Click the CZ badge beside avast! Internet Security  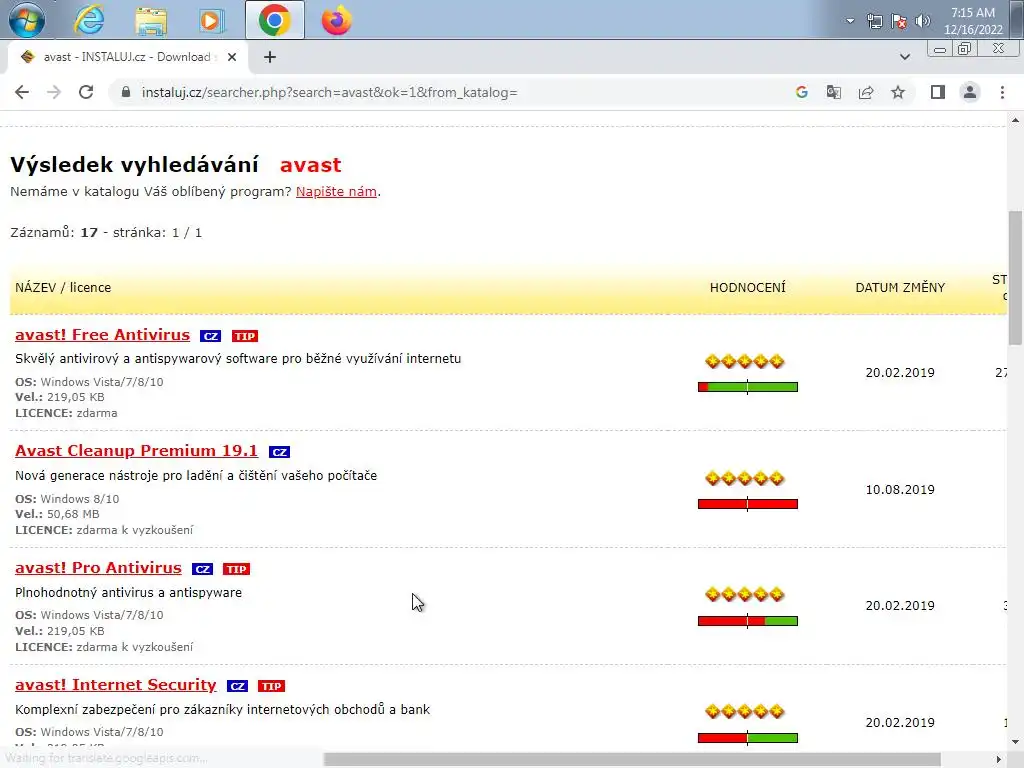pyautogui.click(x=237, y=686)
